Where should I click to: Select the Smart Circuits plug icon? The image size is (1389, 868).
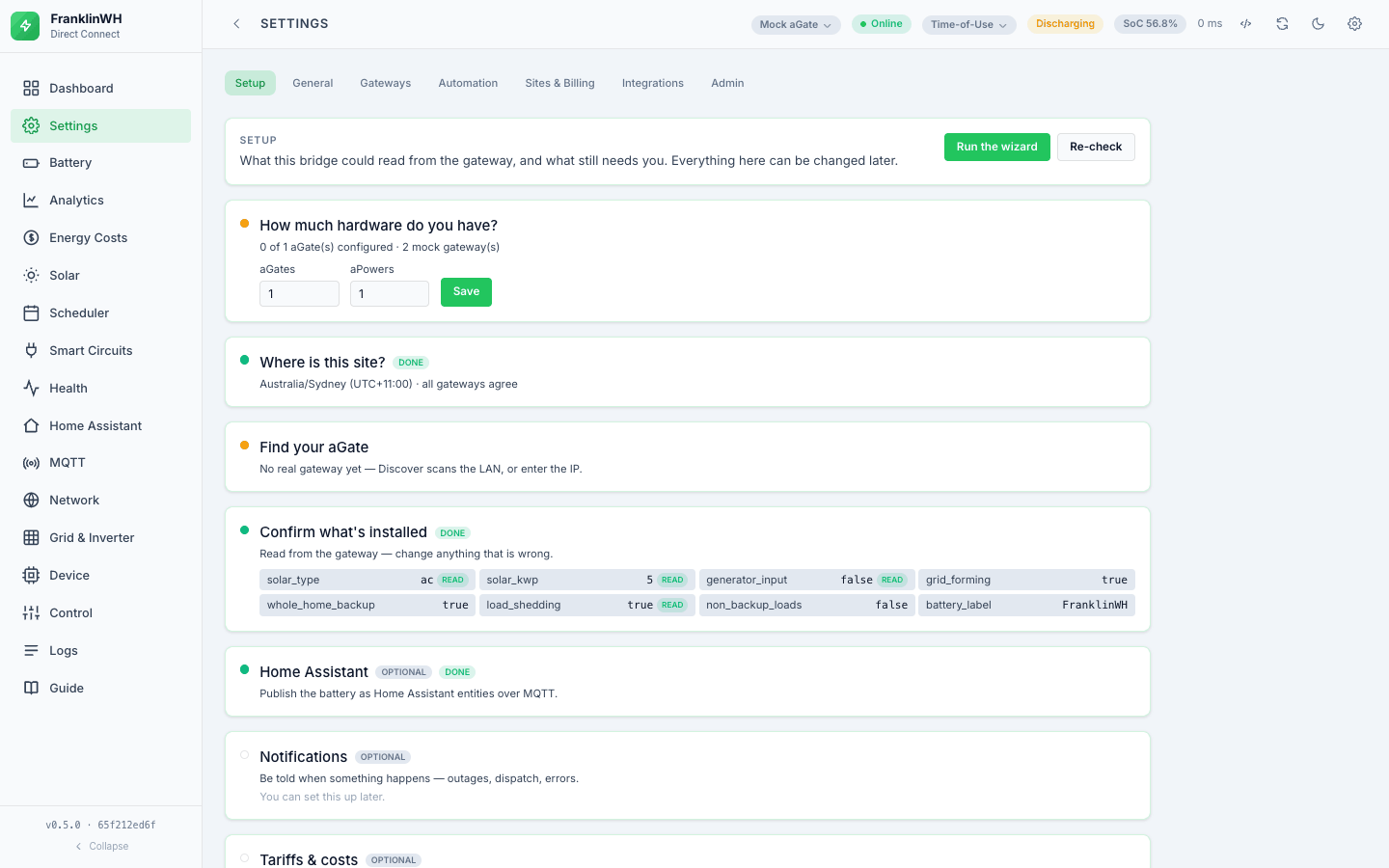click(x=31, y=351)
